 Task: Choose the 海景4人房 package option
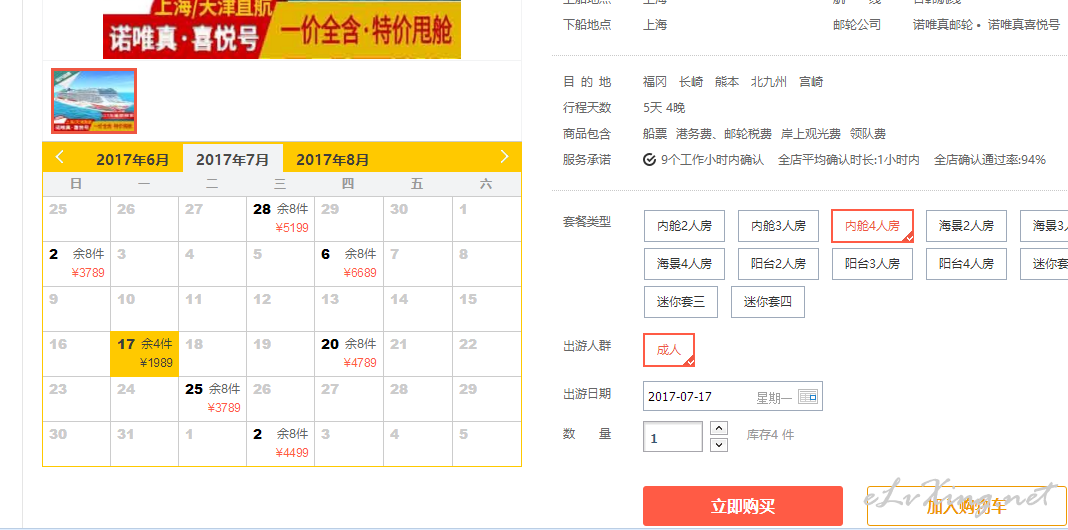pos(685,264)
